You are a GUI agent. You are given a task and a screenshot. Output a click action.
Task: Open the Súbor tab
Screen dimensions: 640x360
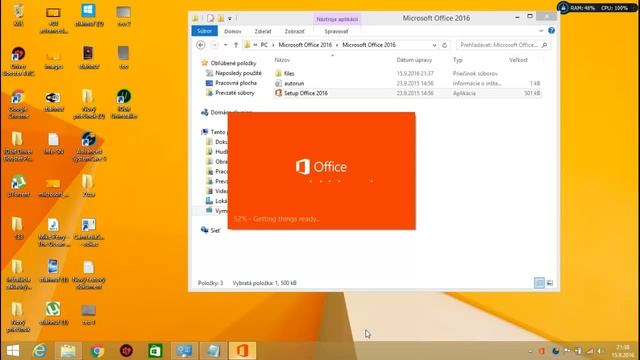click(x=204, y=31)
